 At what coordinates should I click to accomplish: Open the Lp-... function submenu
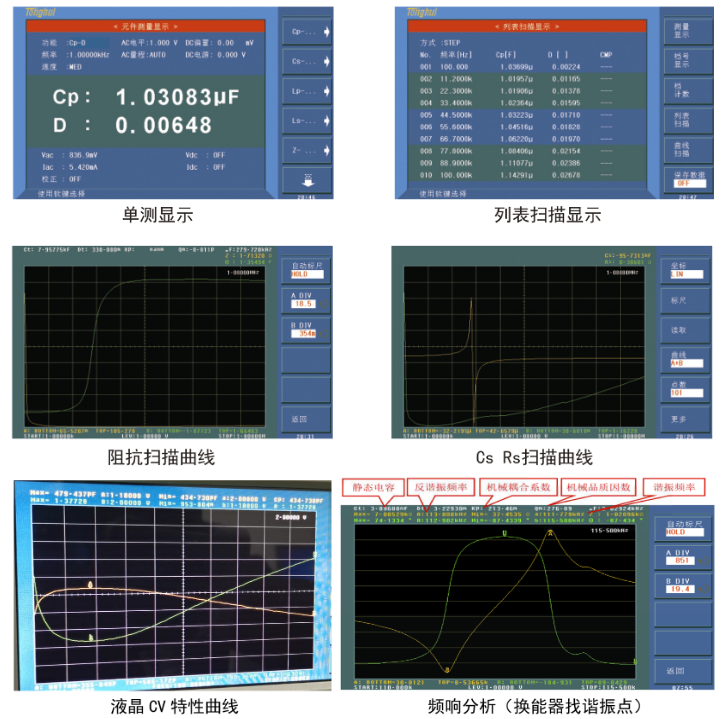click(x=307, y=91)
